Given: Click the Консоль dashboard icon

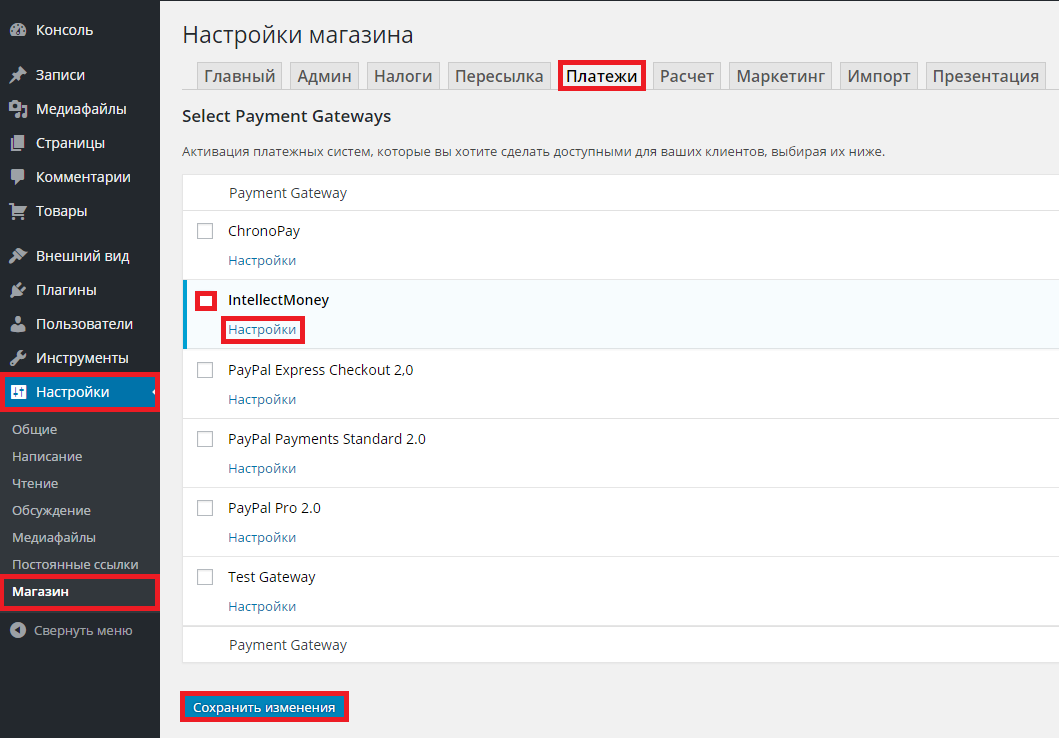Looking at the screenshot, I should (18, 30).
